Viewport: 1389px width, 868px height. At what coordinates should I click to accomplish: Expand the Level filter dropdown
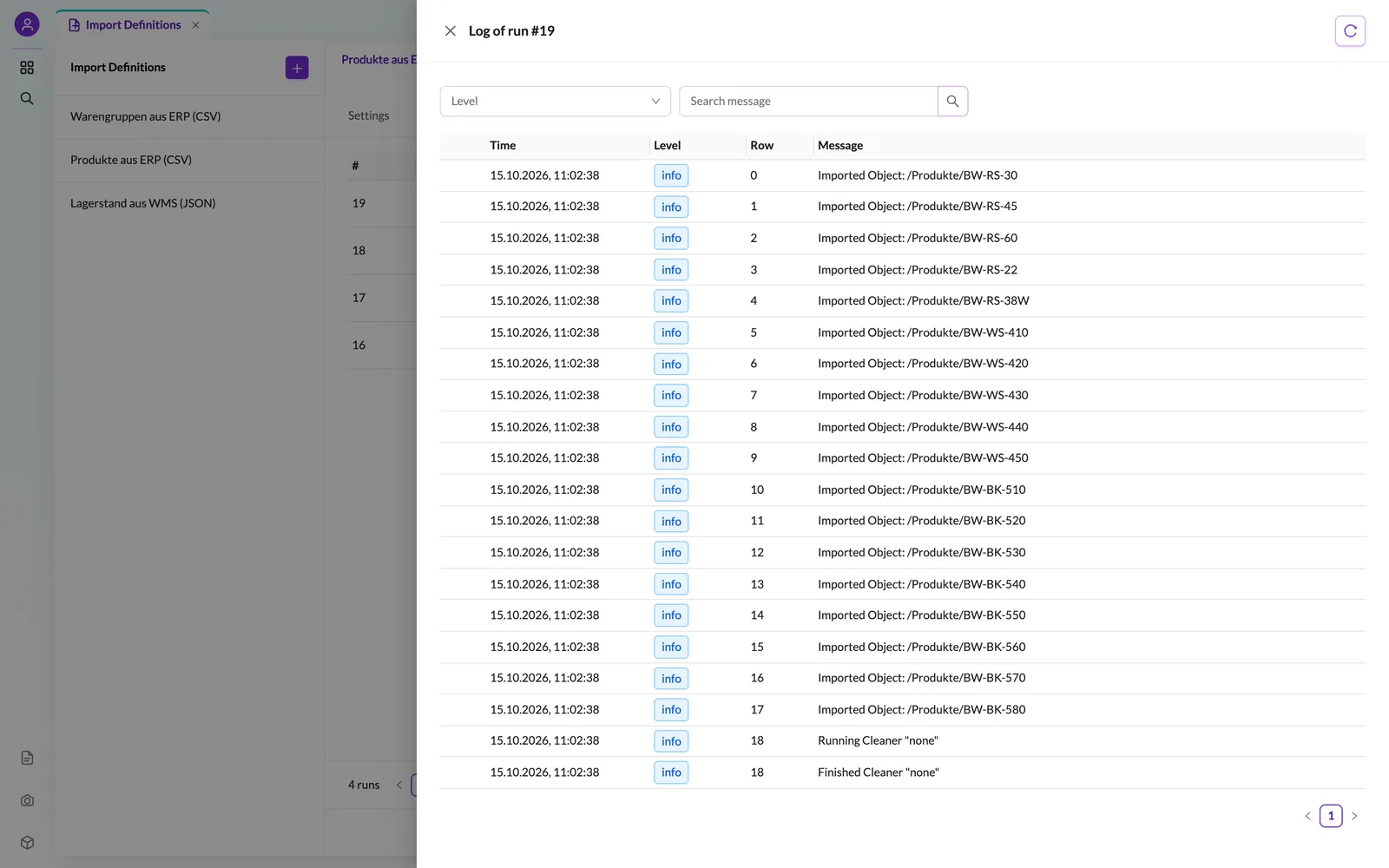(x=556, y=102)
